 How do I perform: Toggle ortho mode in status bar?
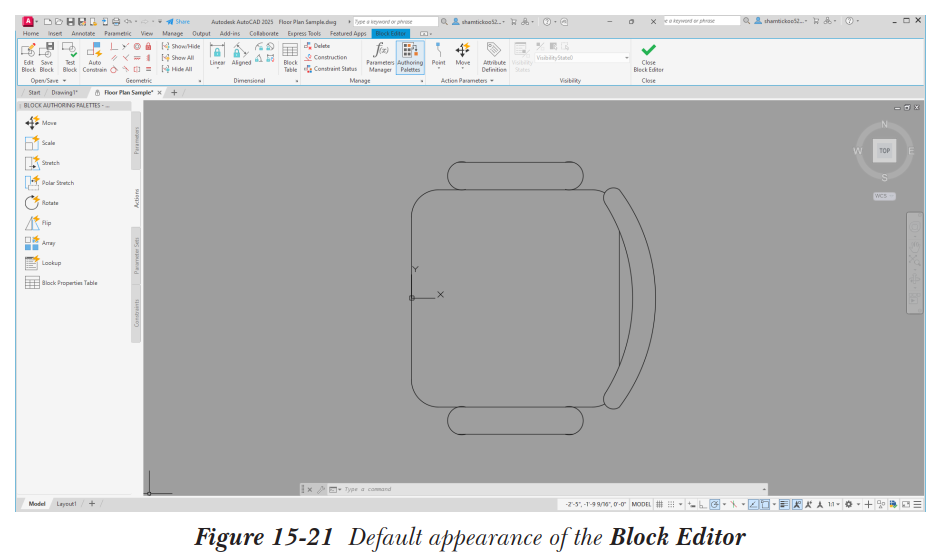click(703, 504)
